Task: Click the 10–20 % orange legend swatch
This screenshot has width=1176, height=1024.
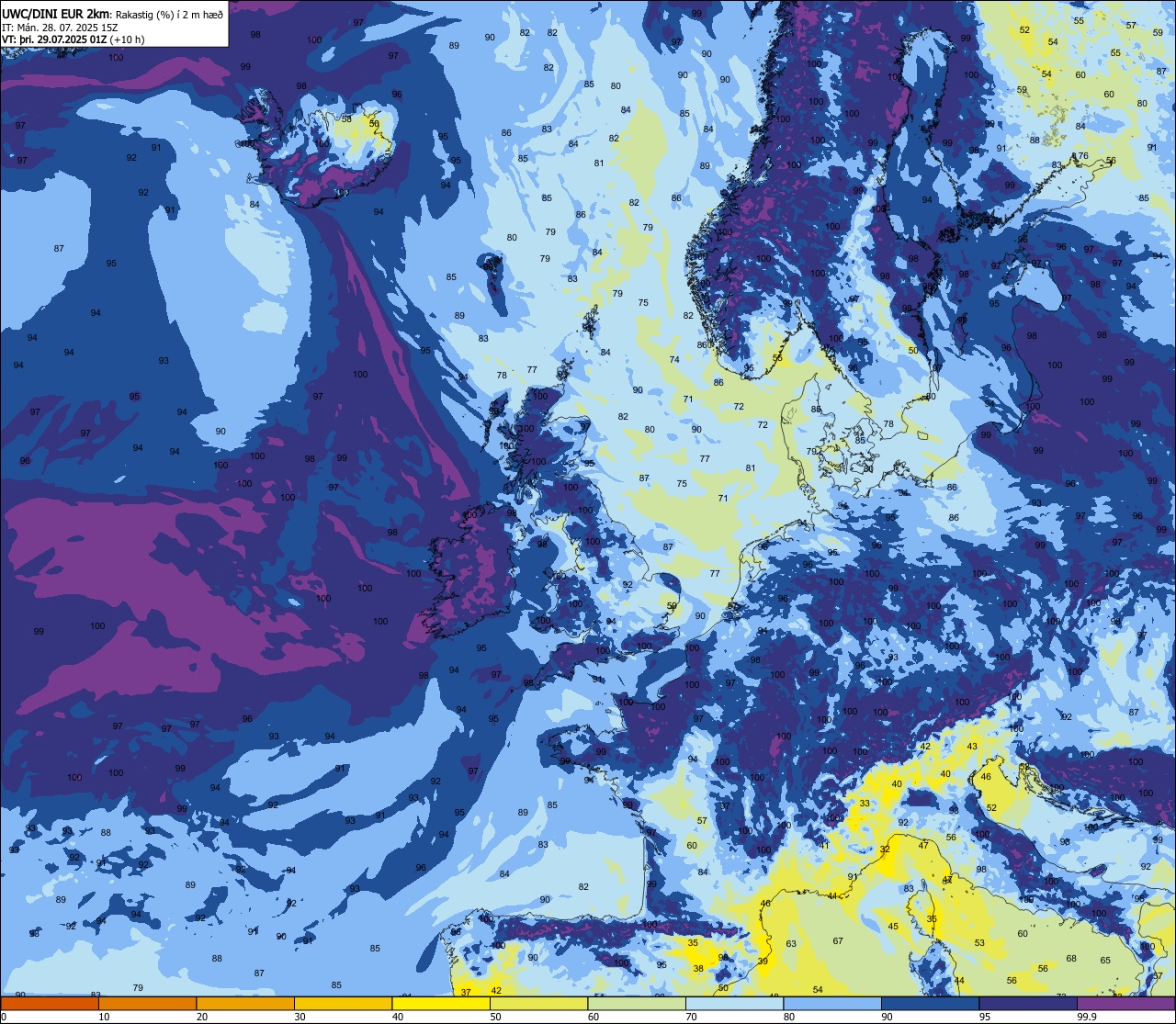Action: pyautogui.click(x=147, y=1003)
